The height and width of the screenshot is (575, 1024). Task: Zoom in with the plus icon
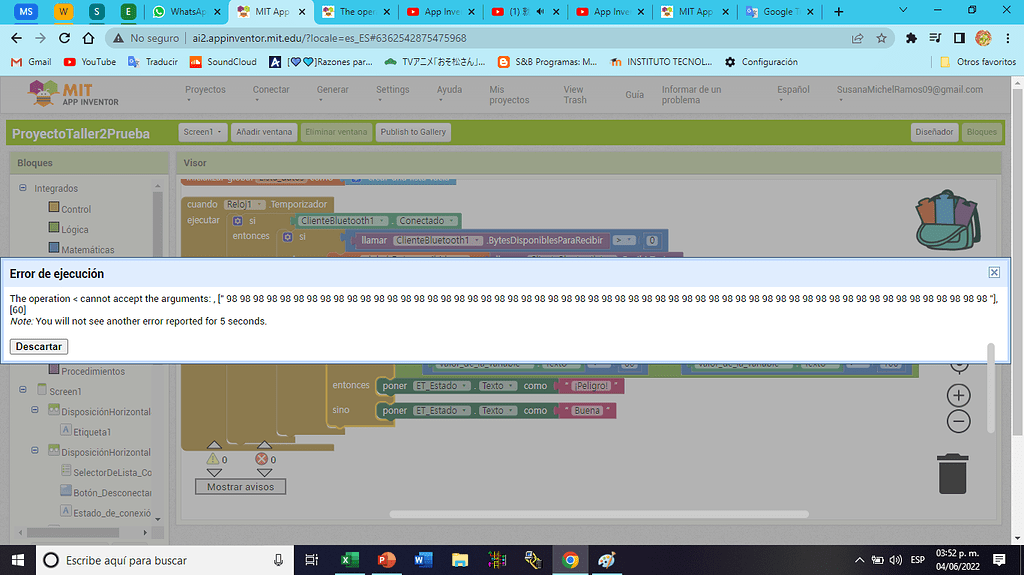(958, 395)
